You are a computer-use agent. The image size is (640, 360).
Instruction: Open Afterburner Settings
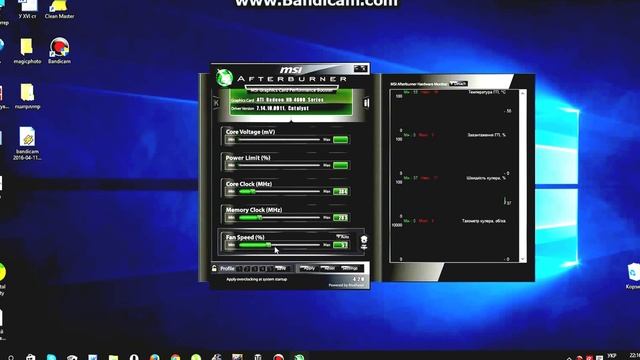coord(350,269)
